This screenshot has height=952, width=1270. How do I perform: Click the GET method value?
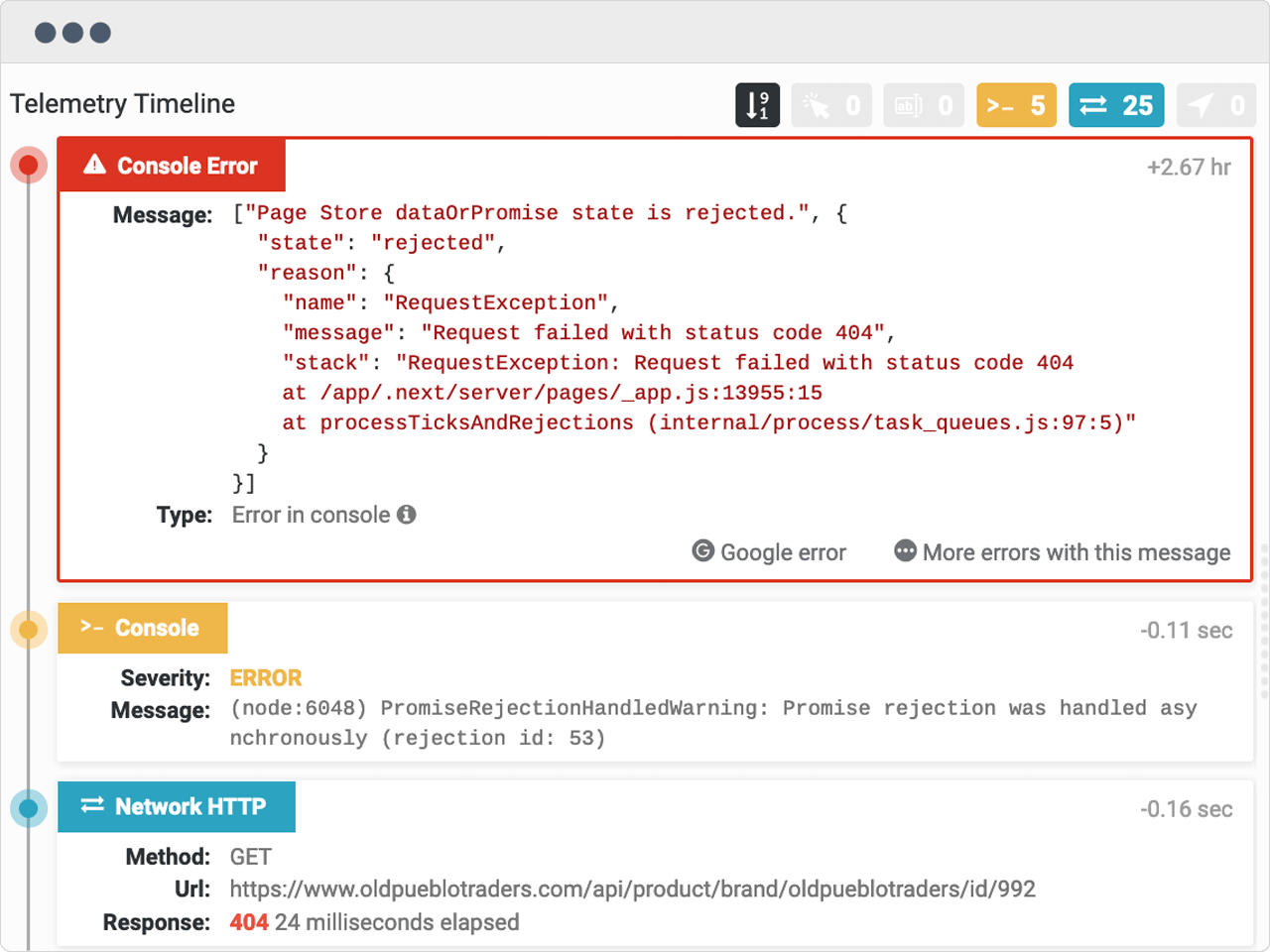(251, 857)
